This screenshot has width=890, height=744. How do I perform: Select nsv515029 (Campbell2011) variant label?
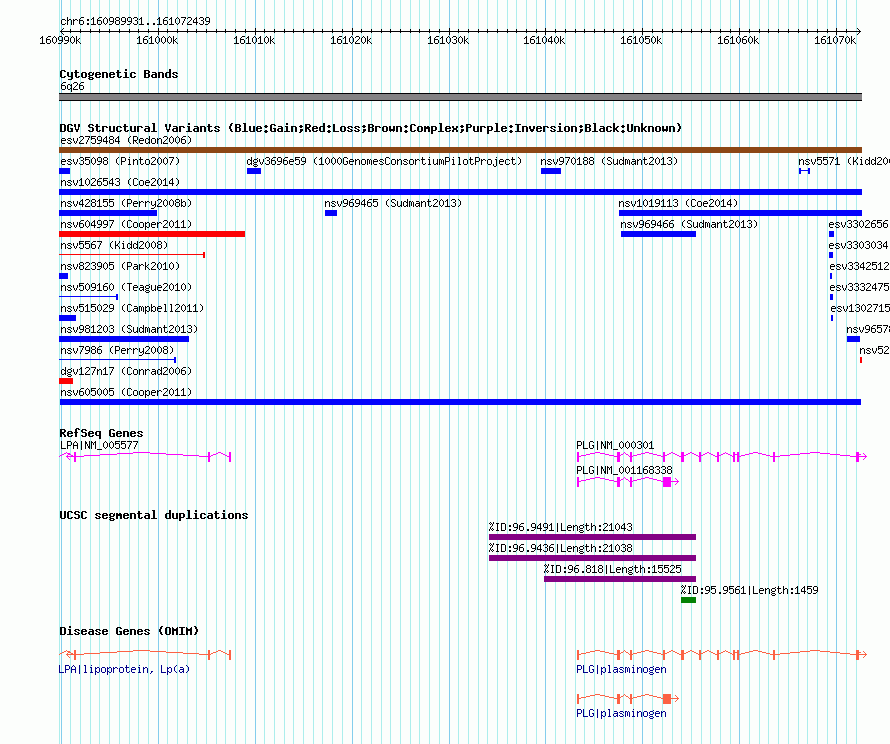[x=132, y=308]
